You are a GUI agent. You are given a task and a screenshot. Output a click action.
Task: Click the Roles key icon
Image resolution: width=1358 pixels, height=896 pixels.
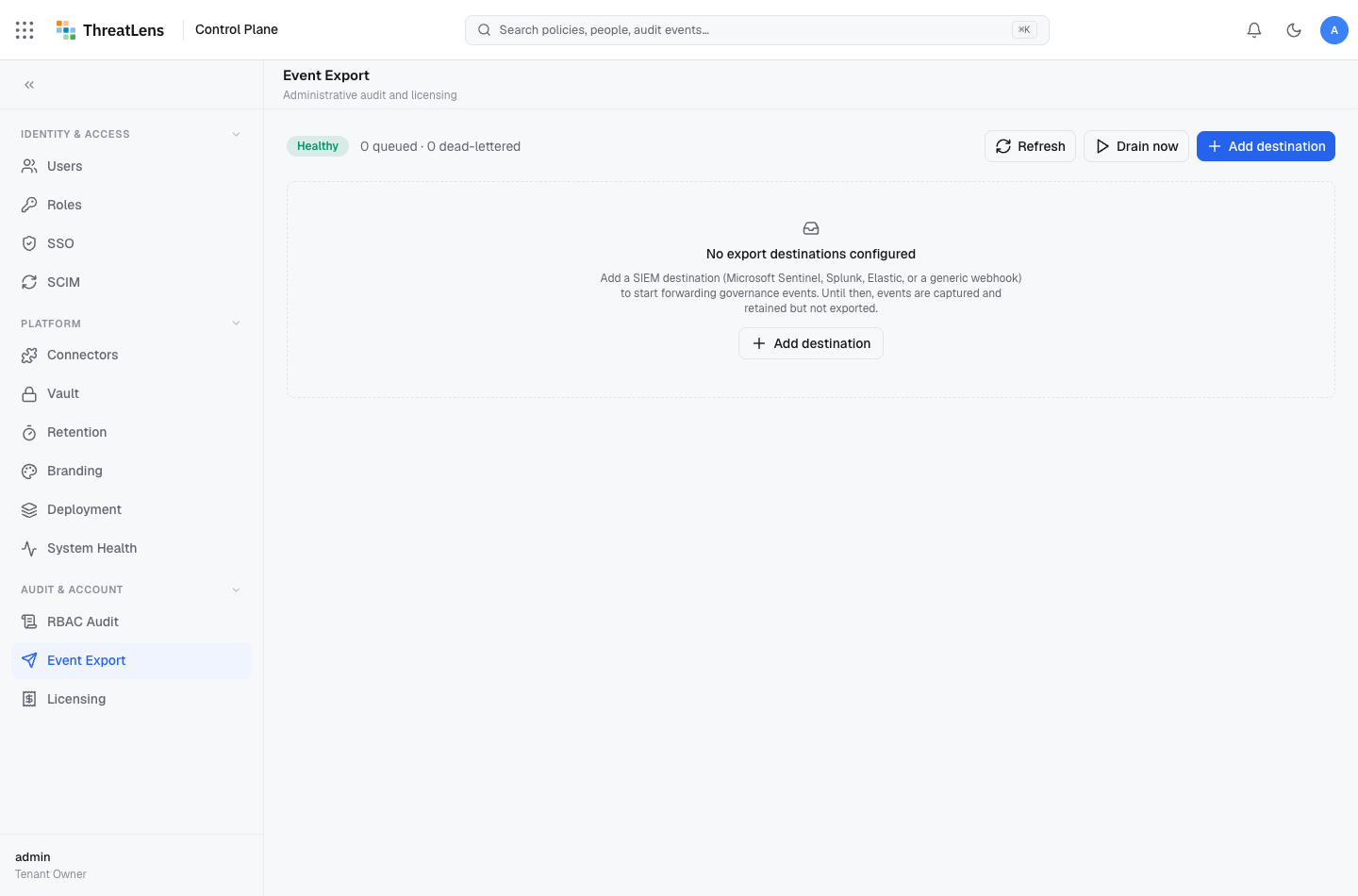pyautogui.click(x=29, y=205)
